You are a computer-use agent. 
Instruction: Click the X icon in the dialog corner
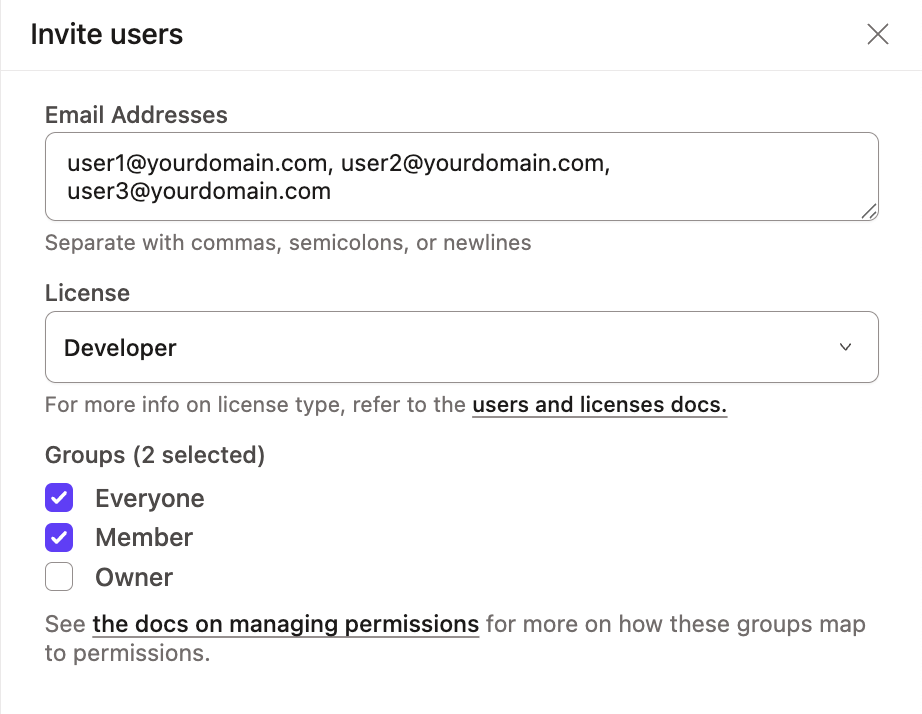877,33
